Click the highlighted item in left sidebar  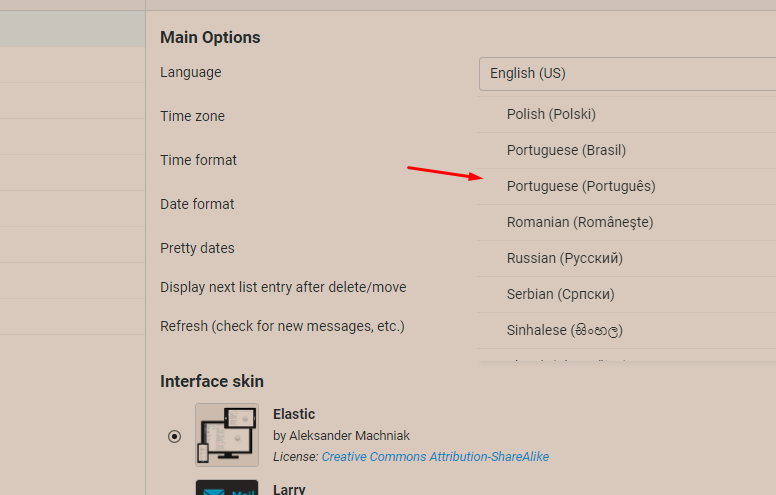72,29
